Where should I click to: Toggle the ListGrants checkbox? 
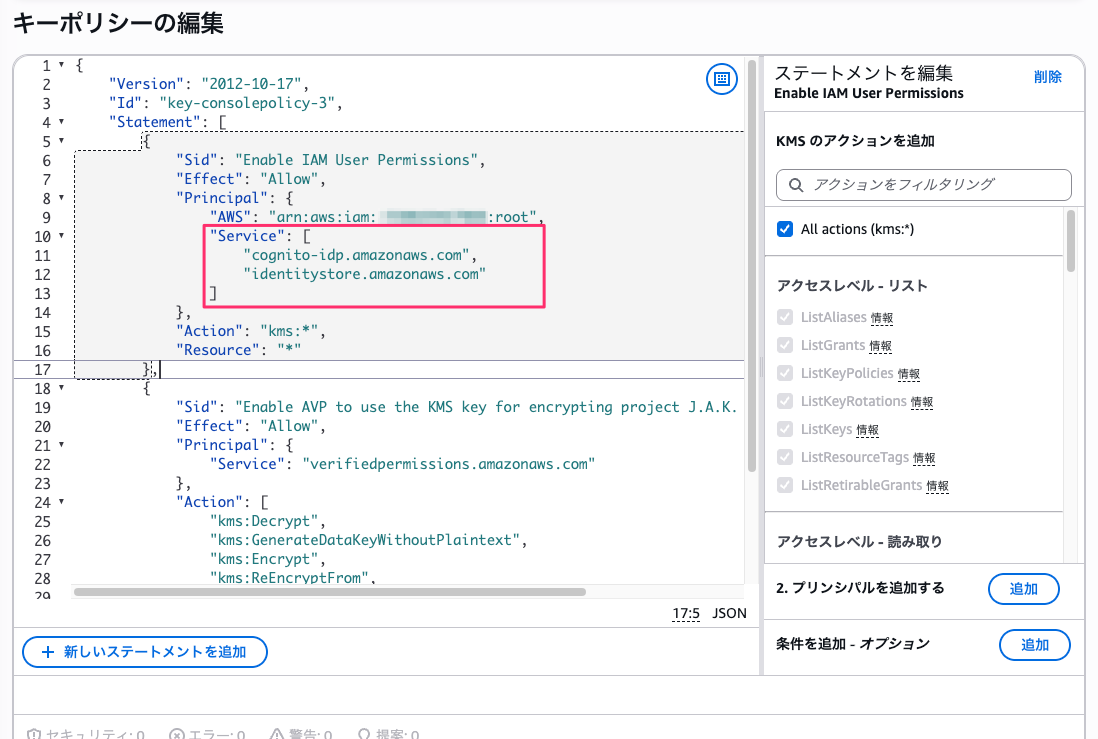tap(785, 345)
